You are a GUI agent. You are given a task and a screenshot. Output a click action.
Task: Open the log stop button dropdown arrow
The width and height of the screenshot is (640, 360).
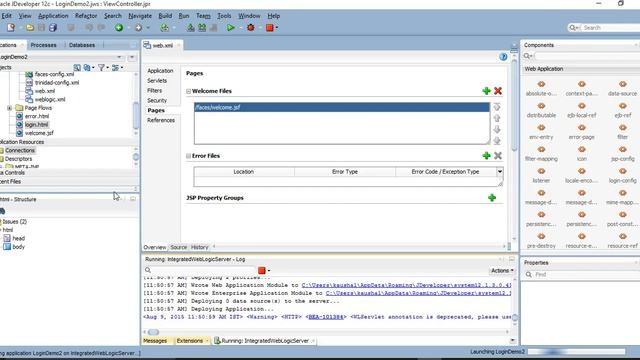(269, 271)
